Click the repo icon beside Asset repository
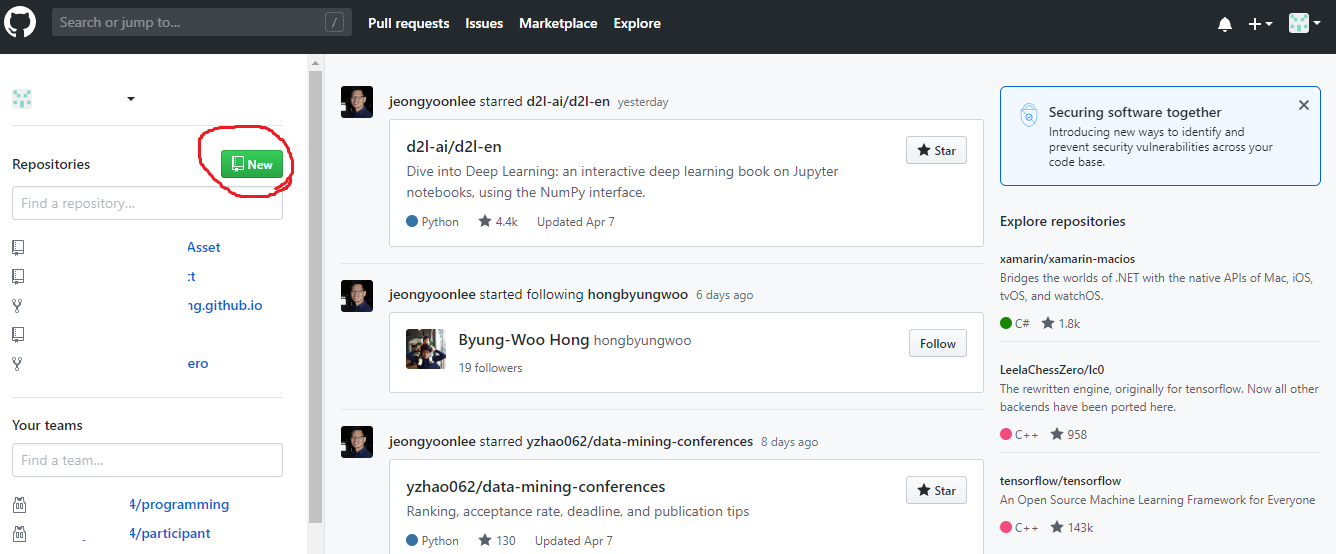The image size is (1336, 554). pos(18,247)
